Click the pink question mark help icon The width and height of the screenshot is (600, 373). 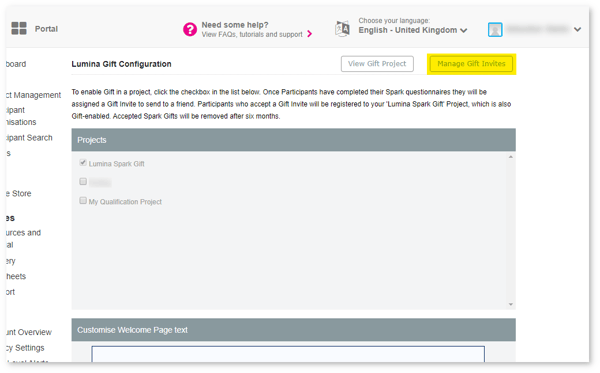point(190,29)
